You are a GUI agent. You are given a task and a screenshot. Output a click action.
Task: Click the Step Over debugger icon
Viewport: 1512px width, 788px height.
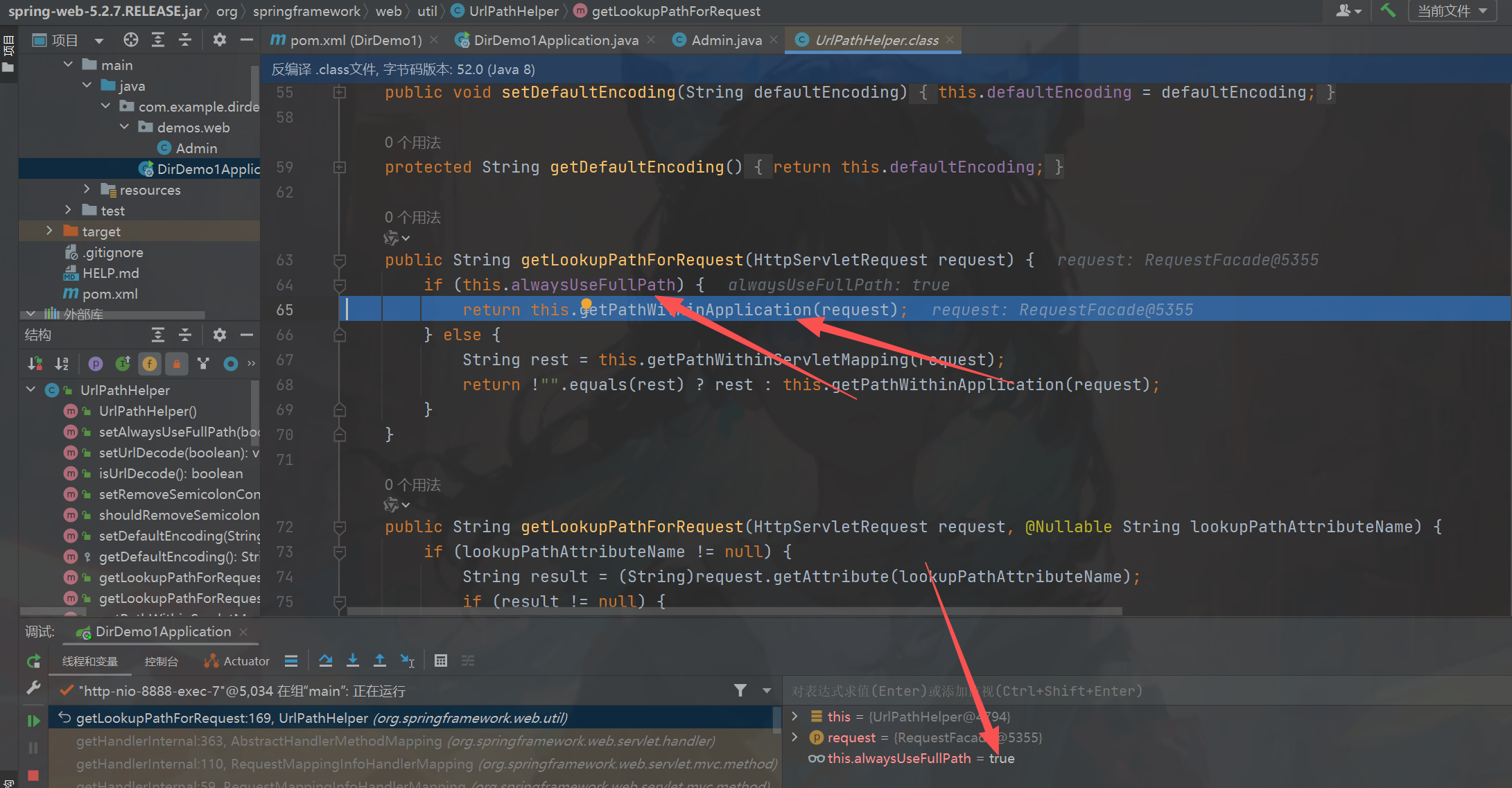tap(325, 660)
